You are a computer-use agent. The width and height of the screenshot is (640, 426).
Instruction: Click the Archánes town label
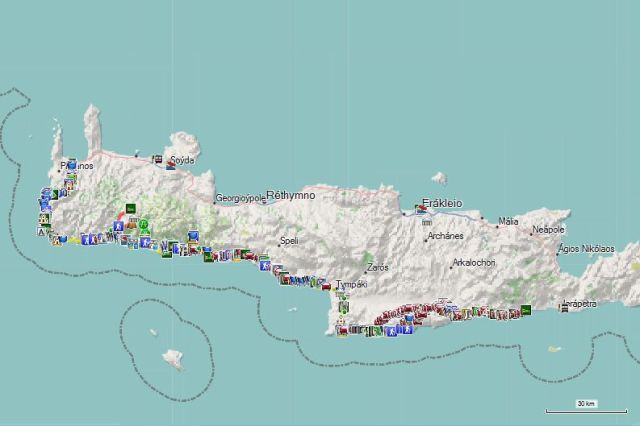445,237
